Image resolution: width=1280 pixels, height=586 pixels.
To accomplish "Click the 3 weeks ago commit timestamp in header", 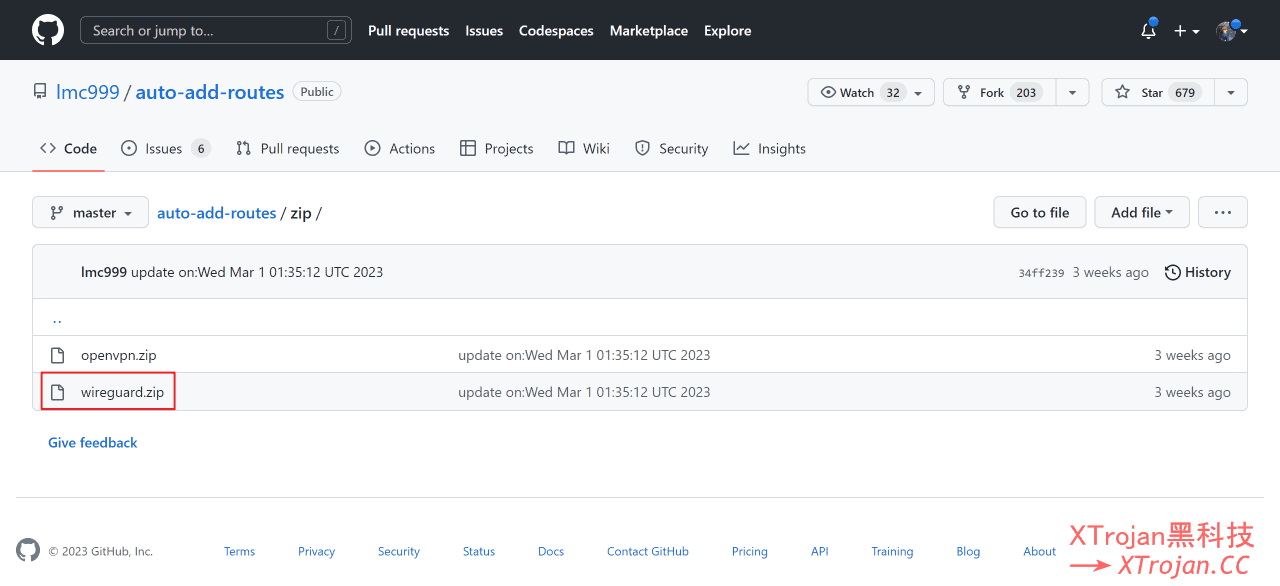I will (x=1110, y=272).
